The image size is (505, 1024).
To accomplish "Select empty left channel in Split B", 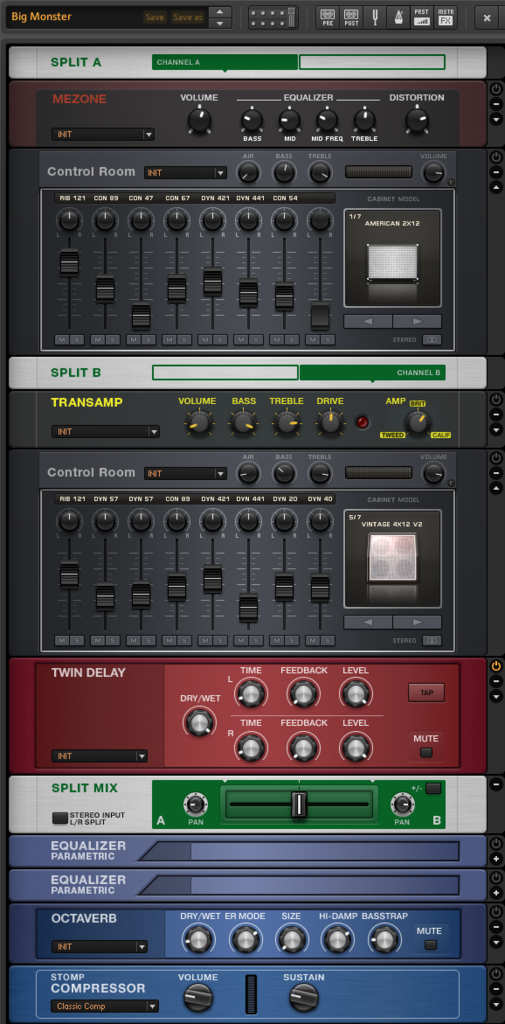I will [225, 373].
